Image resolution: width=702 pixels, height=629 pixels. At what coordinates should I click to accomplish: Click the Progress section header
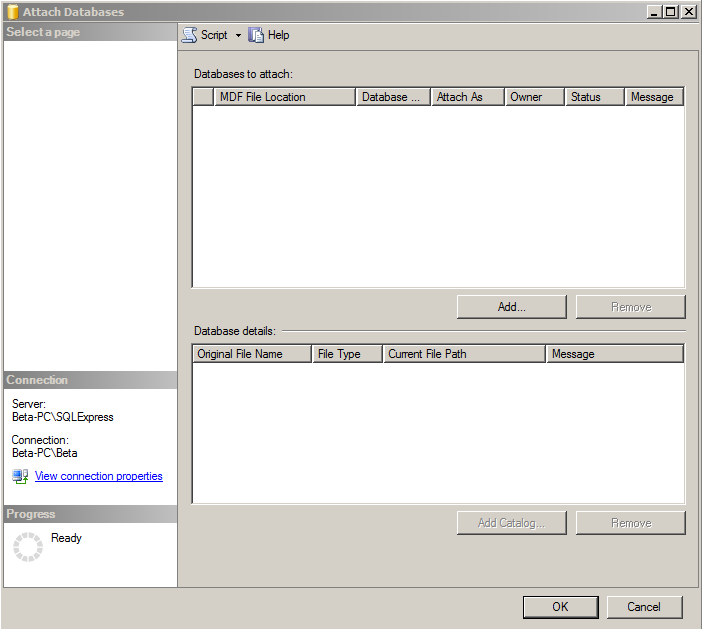(x=90, y=514)
